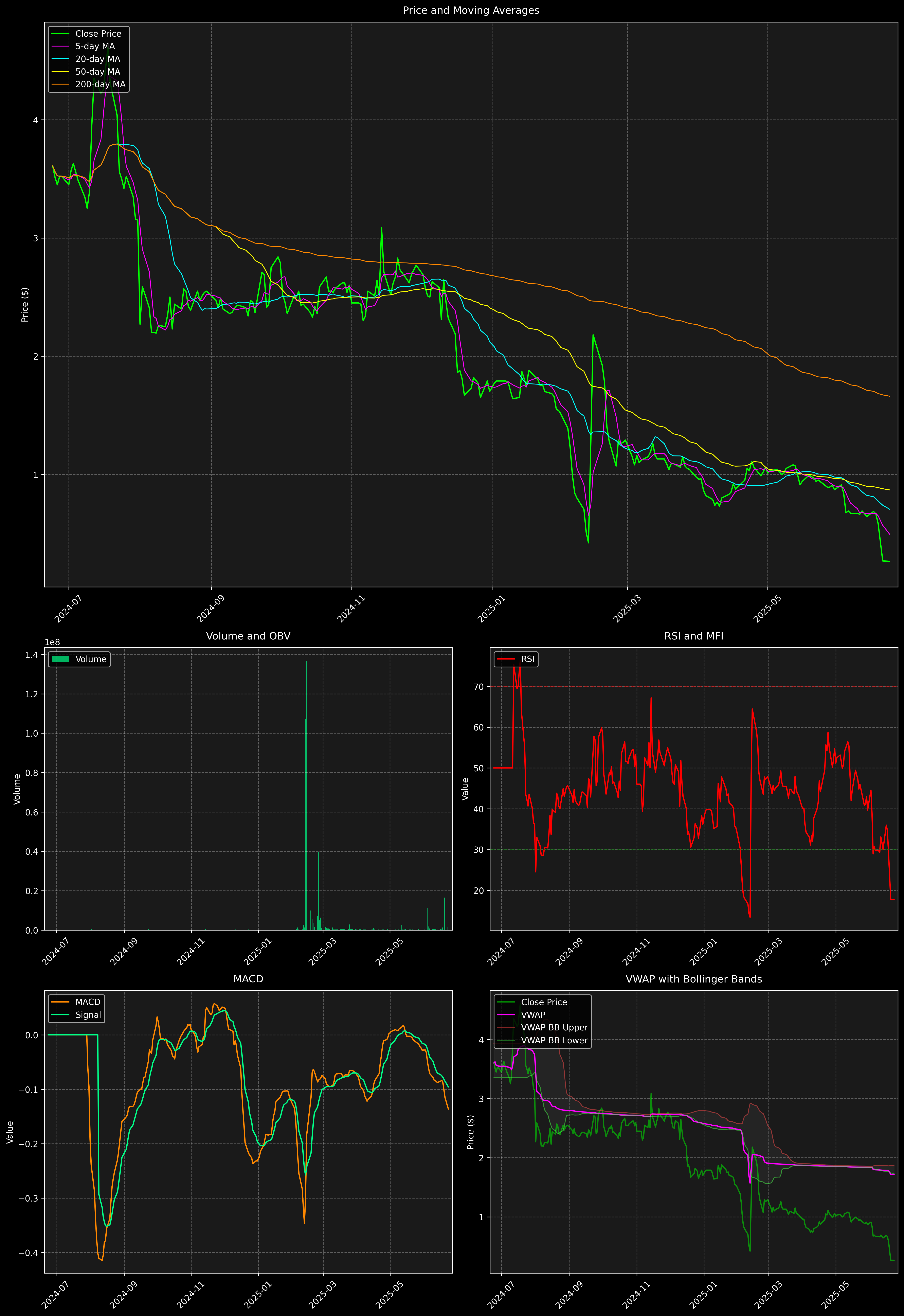The height and width of the screenshot is (1316, 904).
Task: Click the '4' price tick on the VWAP chart
Action: click(482, 1040)
